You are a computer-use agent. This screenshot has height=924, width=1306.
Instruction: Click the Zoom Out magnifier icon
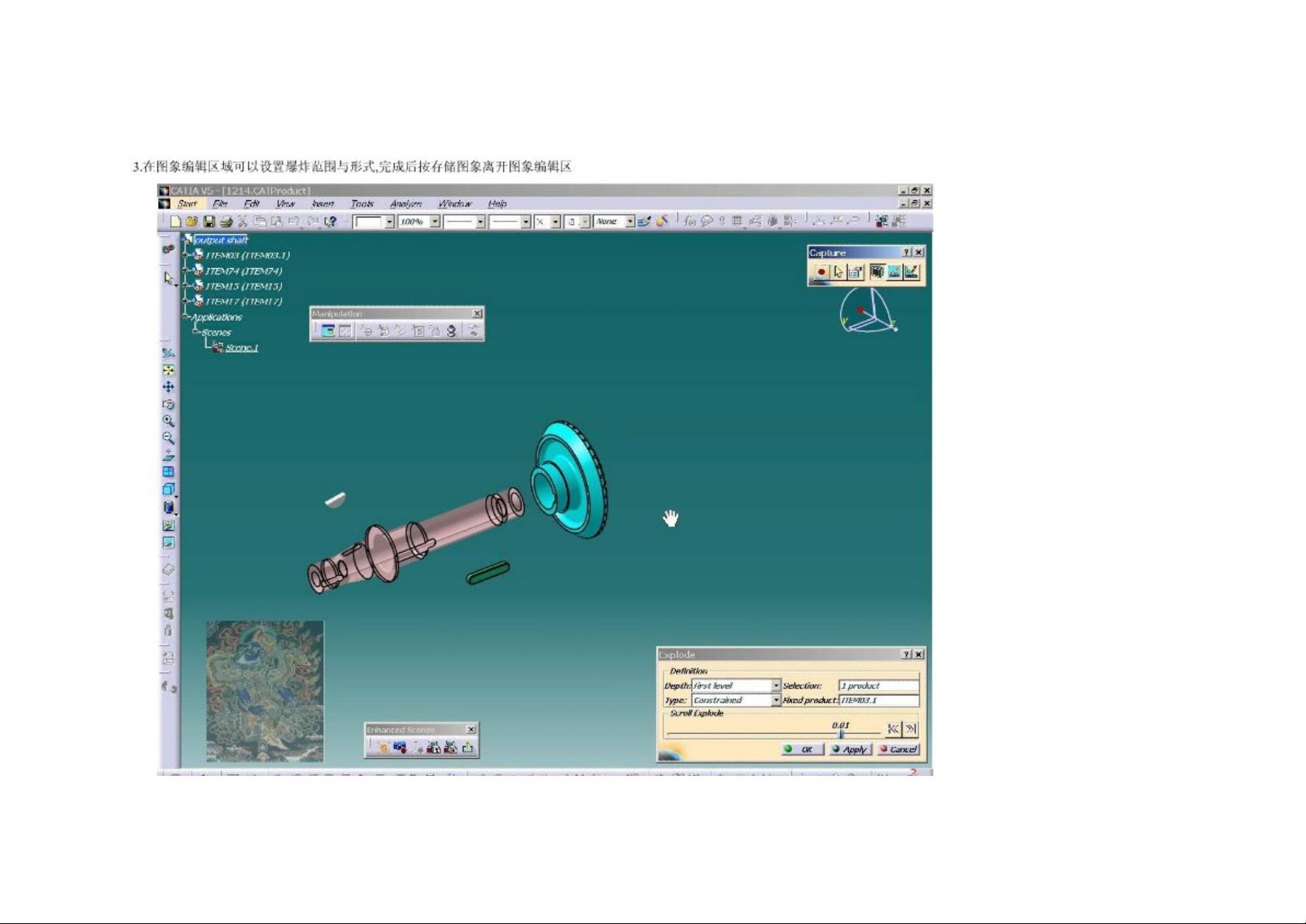pyautogui.click(x=168, y=438)
